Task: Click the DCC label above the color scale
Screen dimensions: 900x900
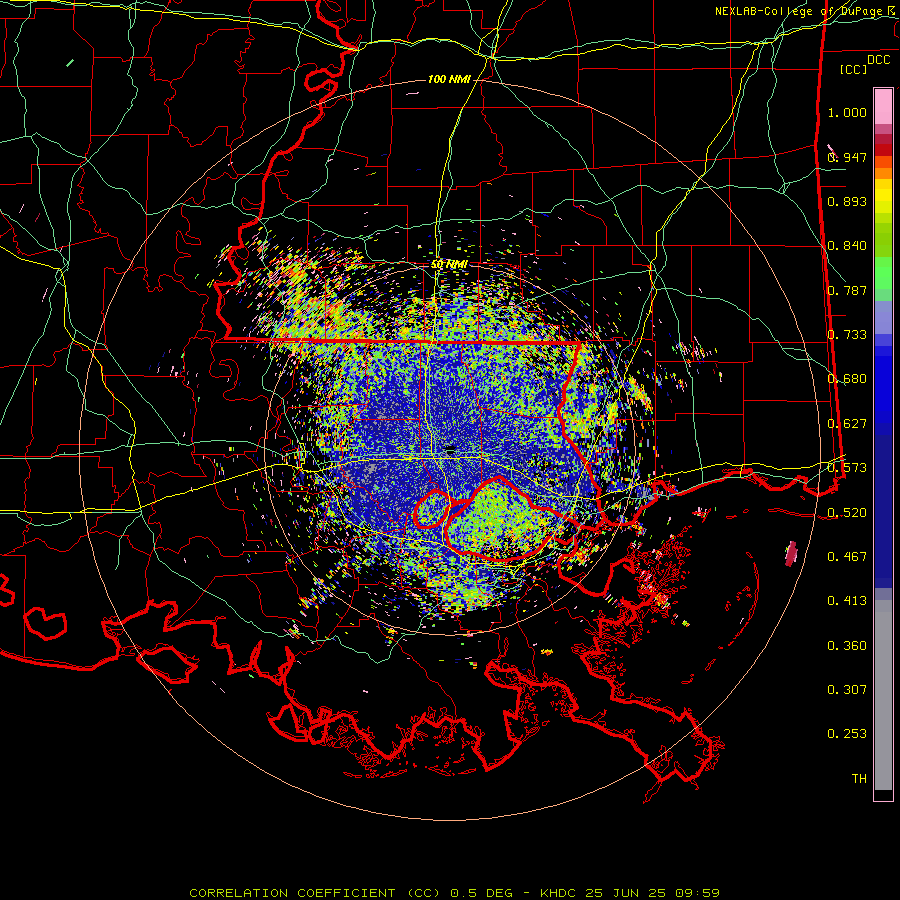Action: pos(878,60)
